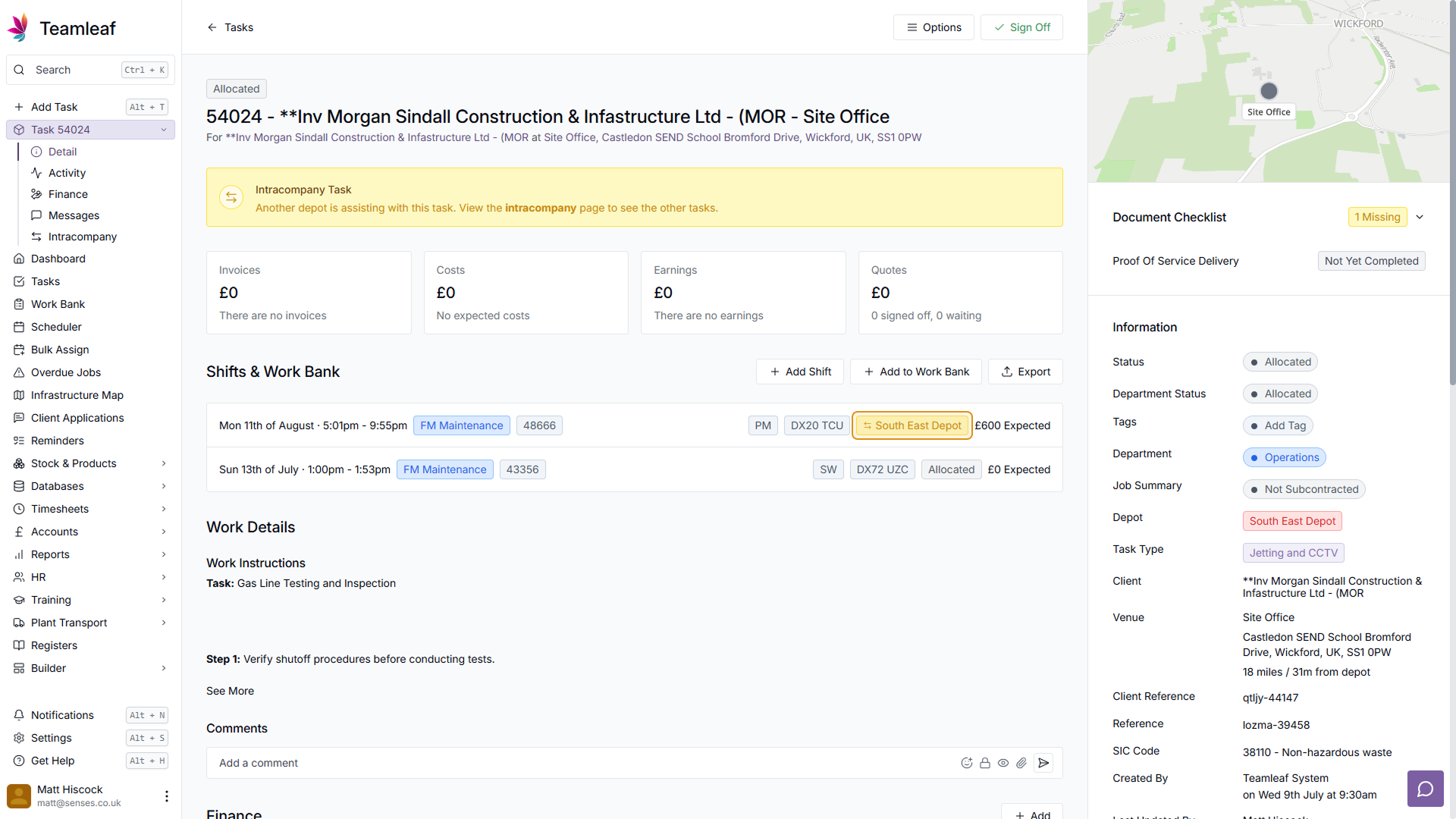The height and width of the screenshot is (819, 1456).
Task: Click the back arrow beside Tasks
Action: click(212, 27)
